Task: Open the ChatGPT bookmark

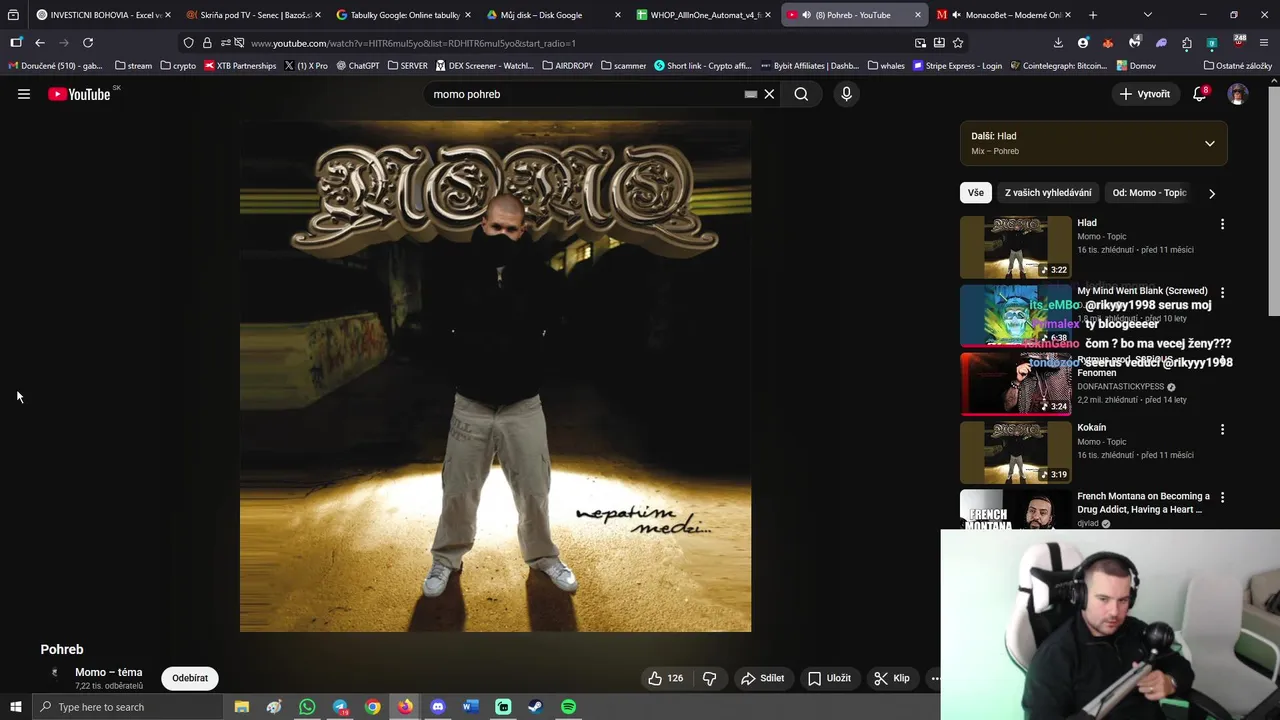Action: click(x=358, y=66)
